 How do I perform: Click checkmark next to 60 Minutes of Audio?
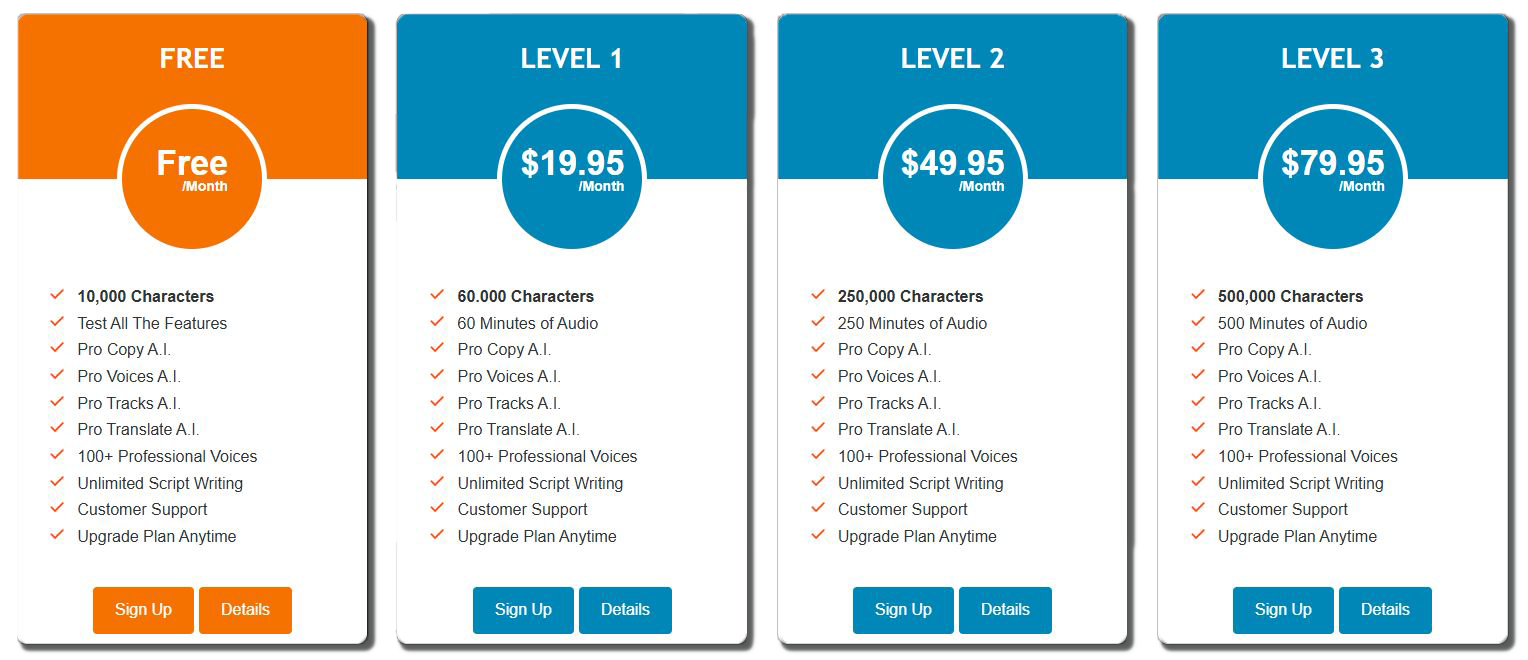point(437,322)
